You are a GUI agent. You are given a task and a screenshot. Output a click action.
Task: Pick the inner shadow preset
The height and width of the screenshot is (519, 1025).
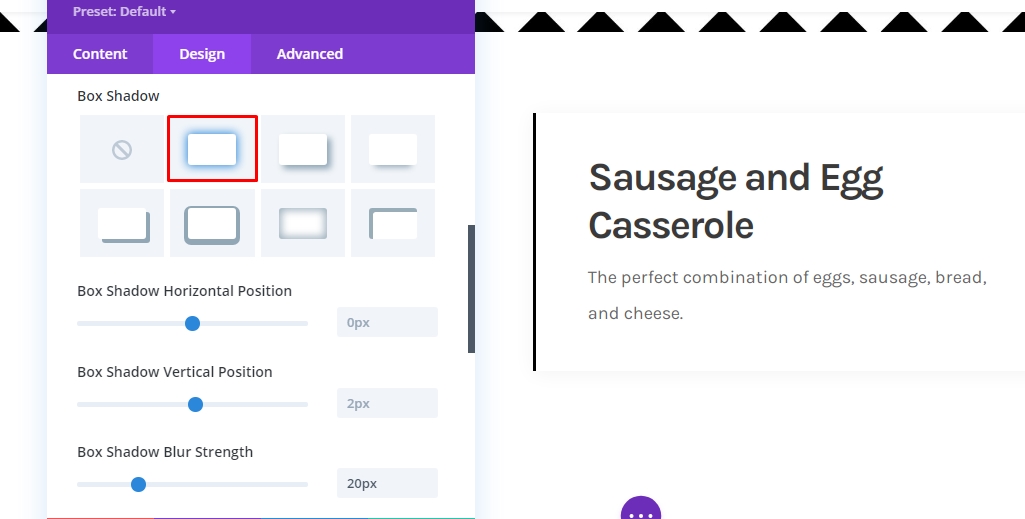(x=303, y=223)
